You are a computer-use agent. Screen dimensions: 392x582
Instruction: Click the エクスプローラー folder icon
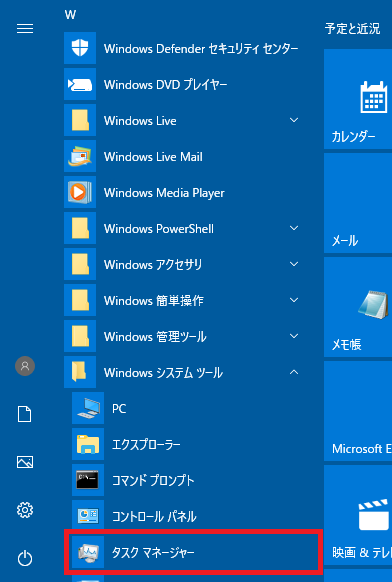pos(88,444)
